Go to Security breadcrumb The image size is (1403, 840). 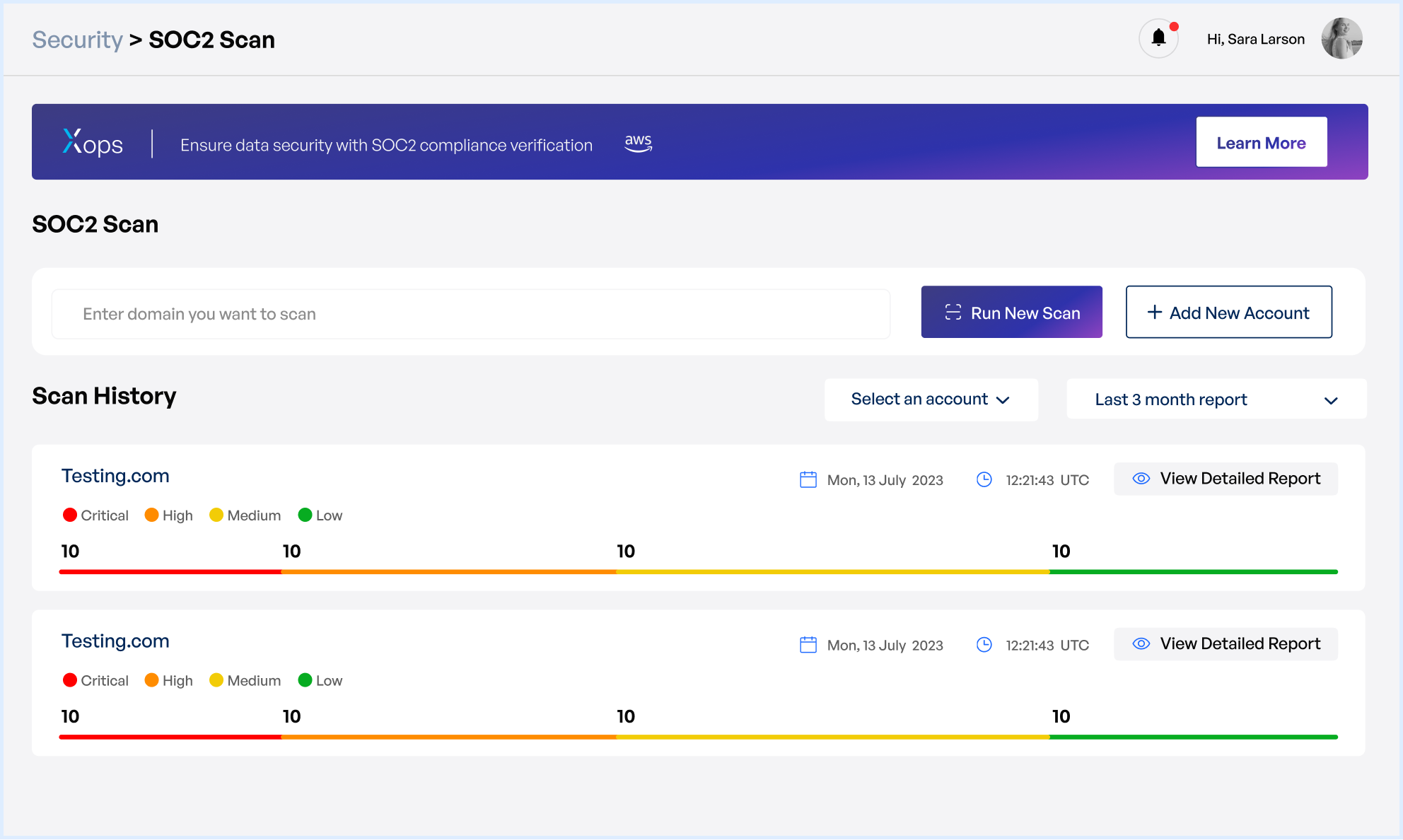[78, 40]
